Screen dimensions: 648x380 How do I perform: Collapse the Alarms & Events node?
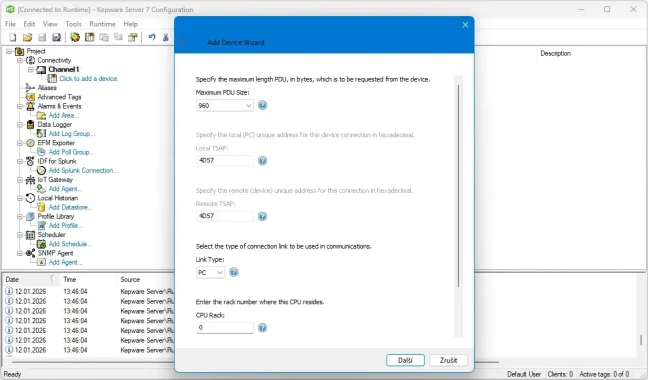(19, 106)
